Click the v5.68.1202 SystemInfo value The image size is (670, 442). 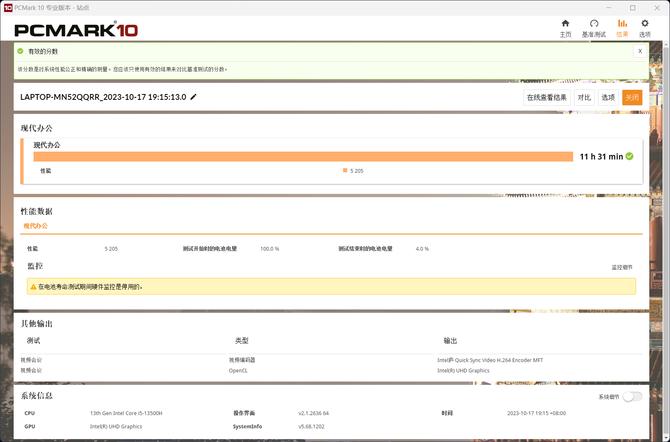click(x=311, y=427)
